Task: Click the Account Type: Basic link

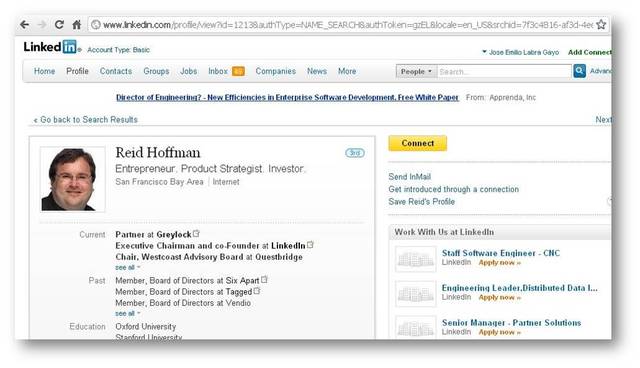Action: tap(118, 50)
